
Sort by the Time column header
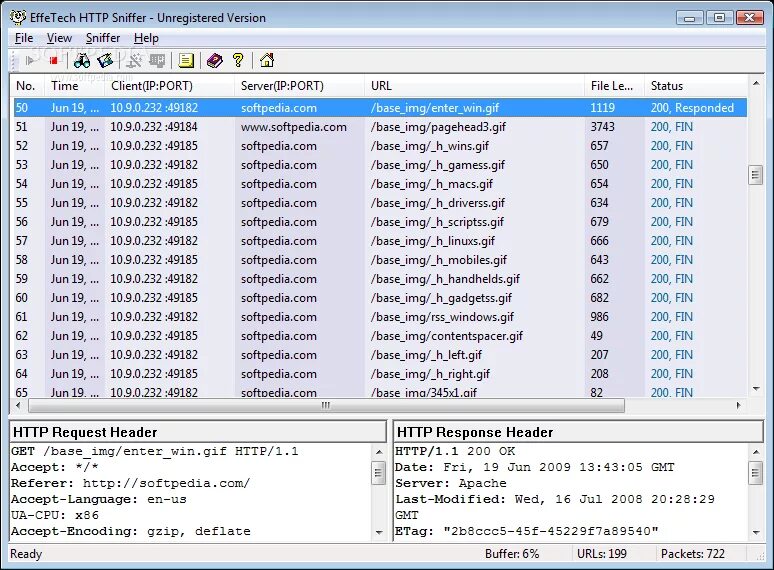point(75,86)
